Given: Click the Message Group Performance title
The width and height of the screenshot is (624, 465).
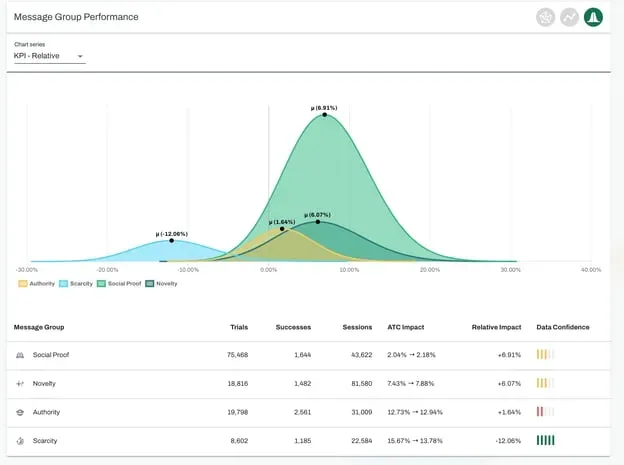Looking at the screenshot, I should (76, 17).
